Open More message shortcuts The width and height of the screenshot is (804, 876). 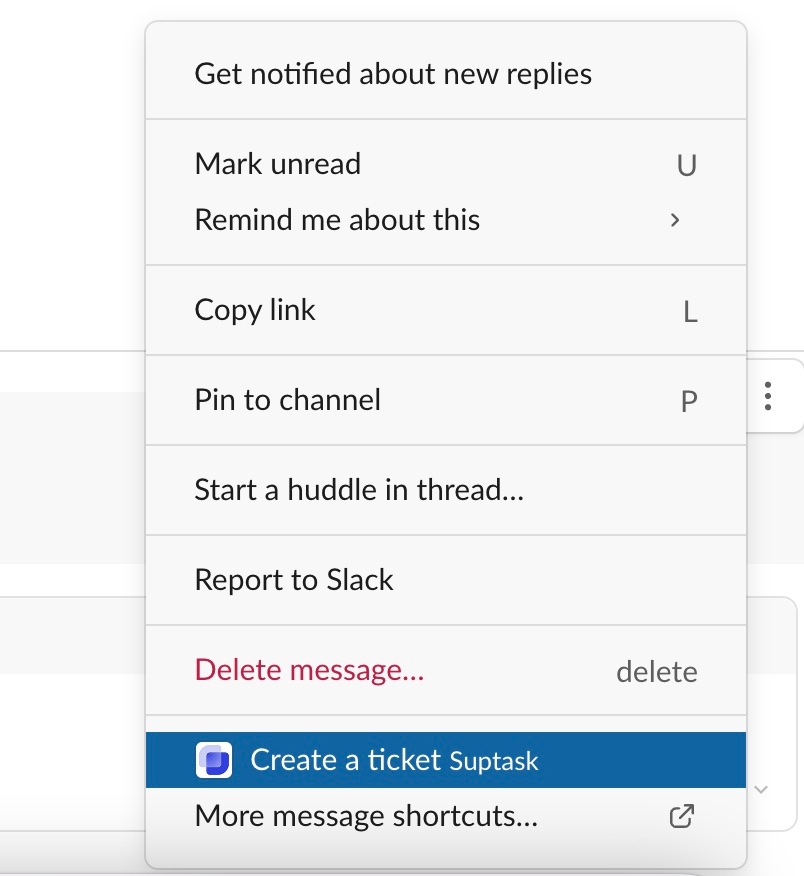click(366, 816)
